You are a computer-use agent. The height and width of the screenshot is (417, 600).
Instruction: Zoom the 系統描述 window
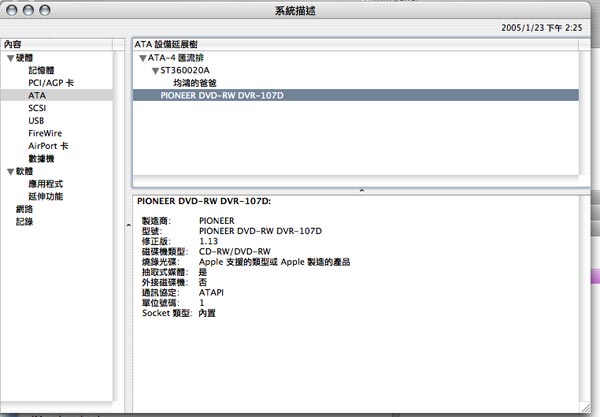point(45,10)
